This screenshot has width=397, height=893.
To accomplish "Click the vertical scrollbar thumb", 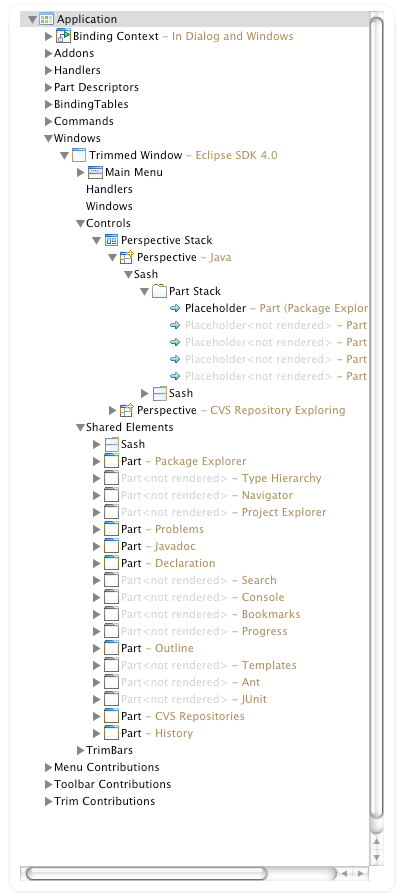I will tap(376, 416).
